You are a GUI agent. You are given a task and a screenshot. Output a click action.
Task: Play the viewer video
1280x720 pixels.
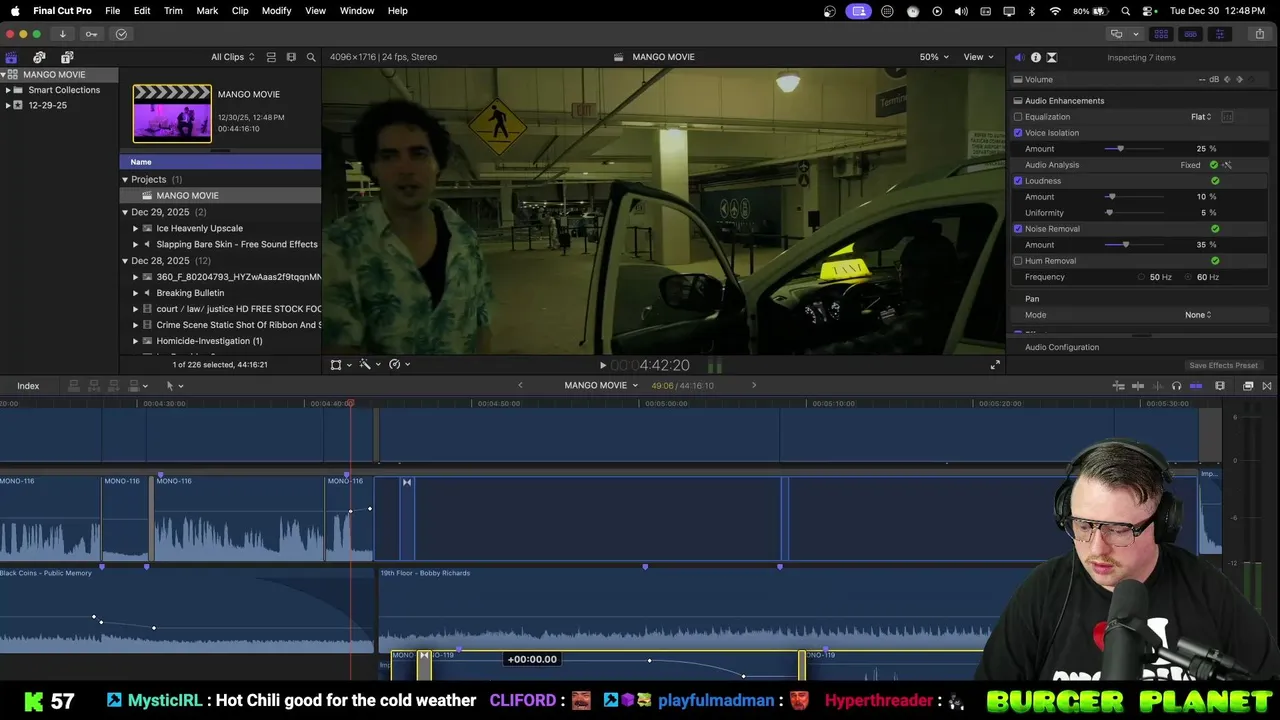point(602,365)
